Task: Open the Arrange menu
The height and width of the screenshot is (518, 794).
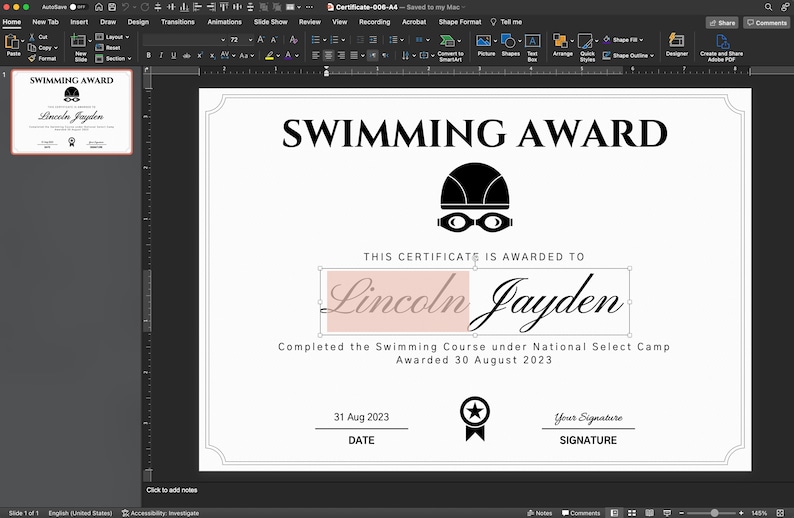Action: [x=562, y=46]
